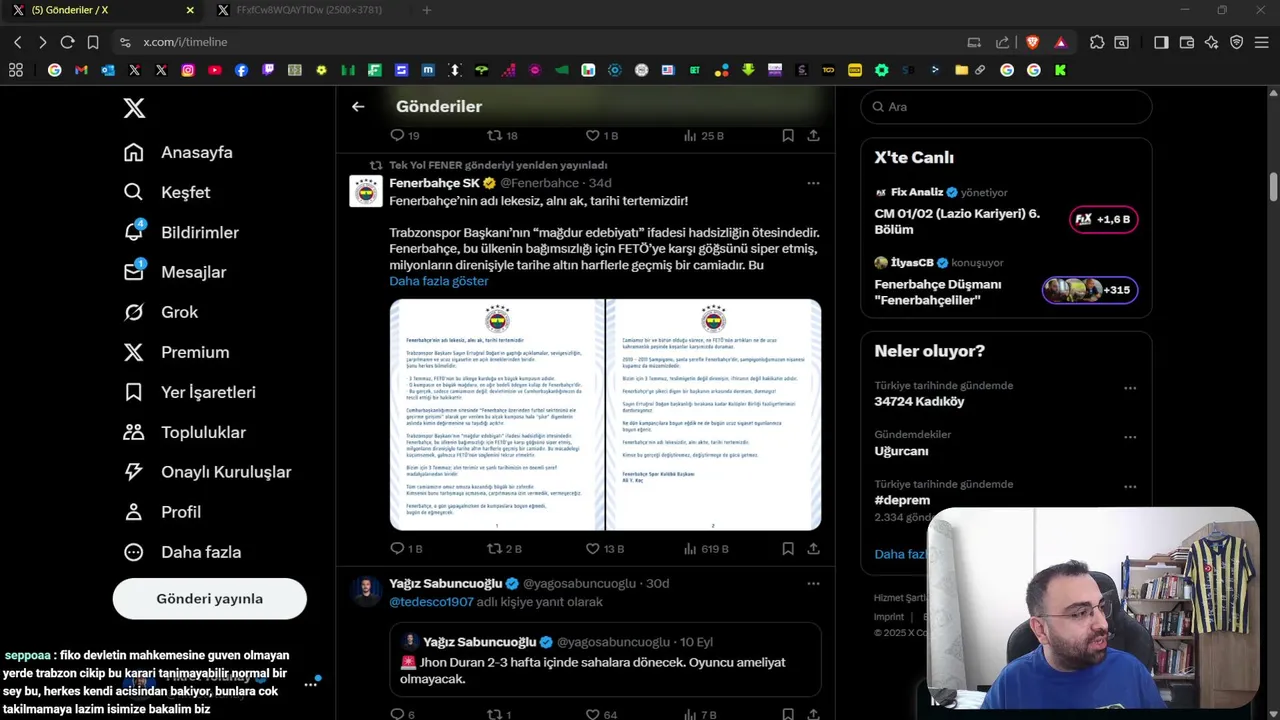Share the Fenerbahçe SK post
This screenshot has height=720, width=1280.
click(814, 549)
